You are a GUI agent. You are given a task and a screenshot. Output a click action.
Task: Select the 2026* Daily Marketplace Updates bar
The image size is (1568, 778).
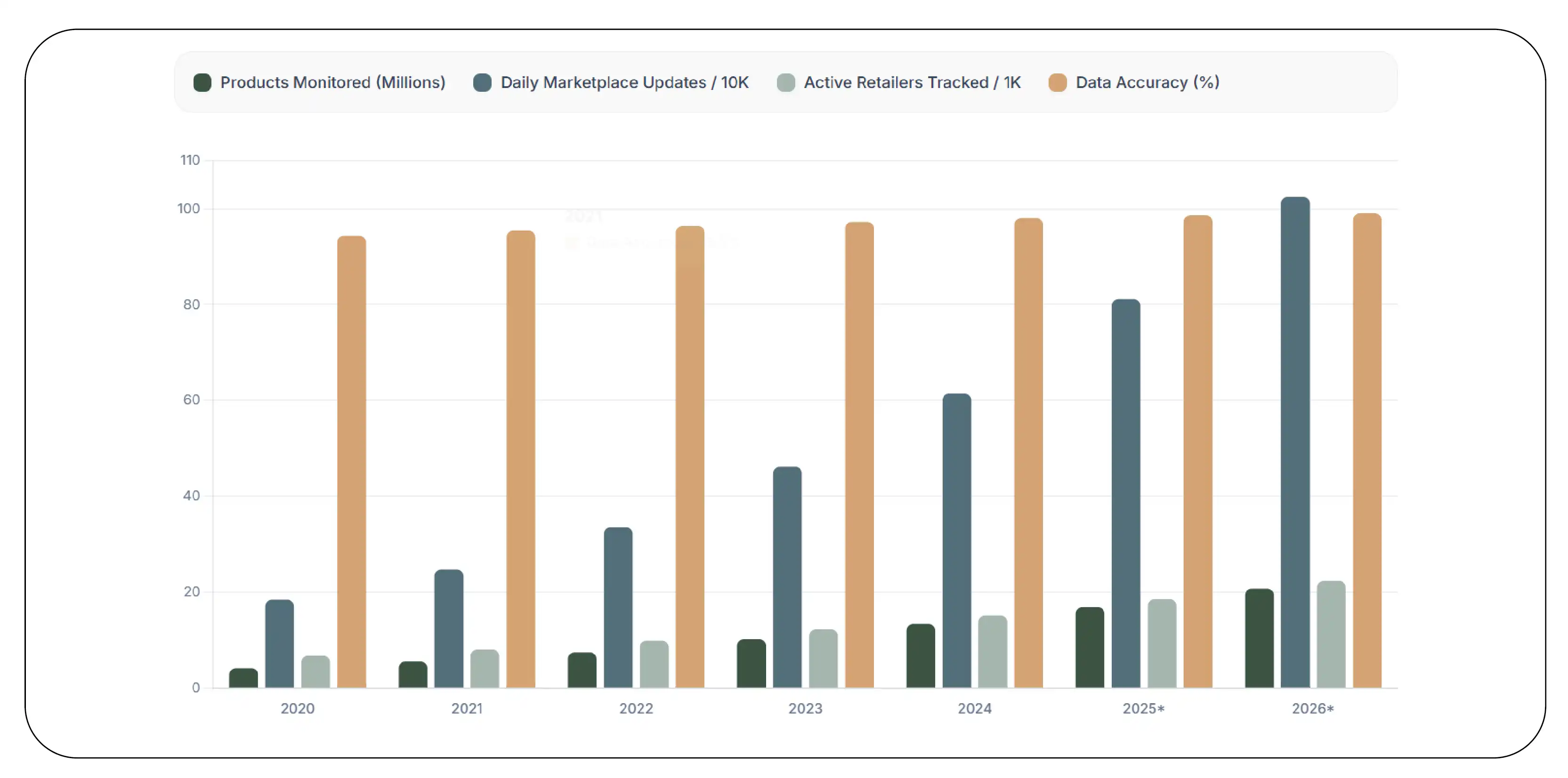point(1295,442)
